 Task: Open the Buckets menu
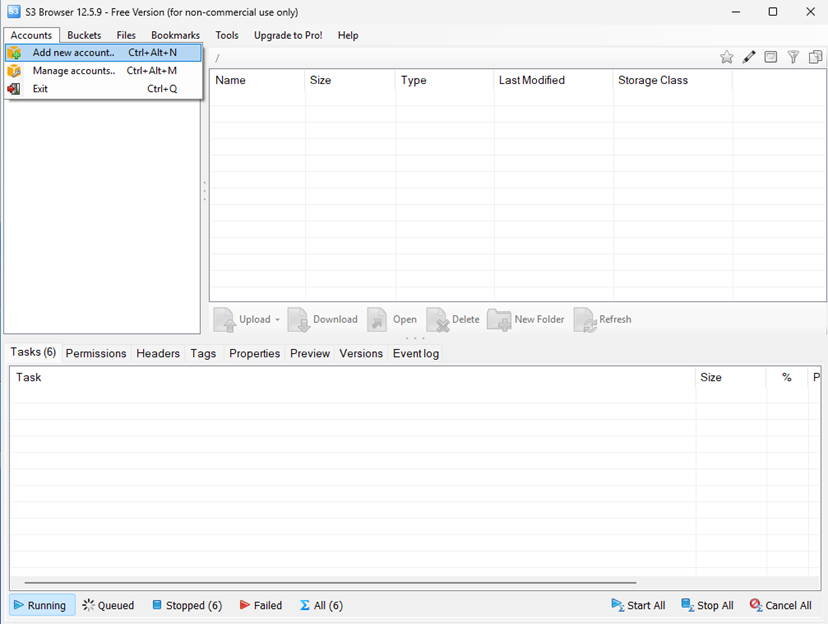[84, 35]
